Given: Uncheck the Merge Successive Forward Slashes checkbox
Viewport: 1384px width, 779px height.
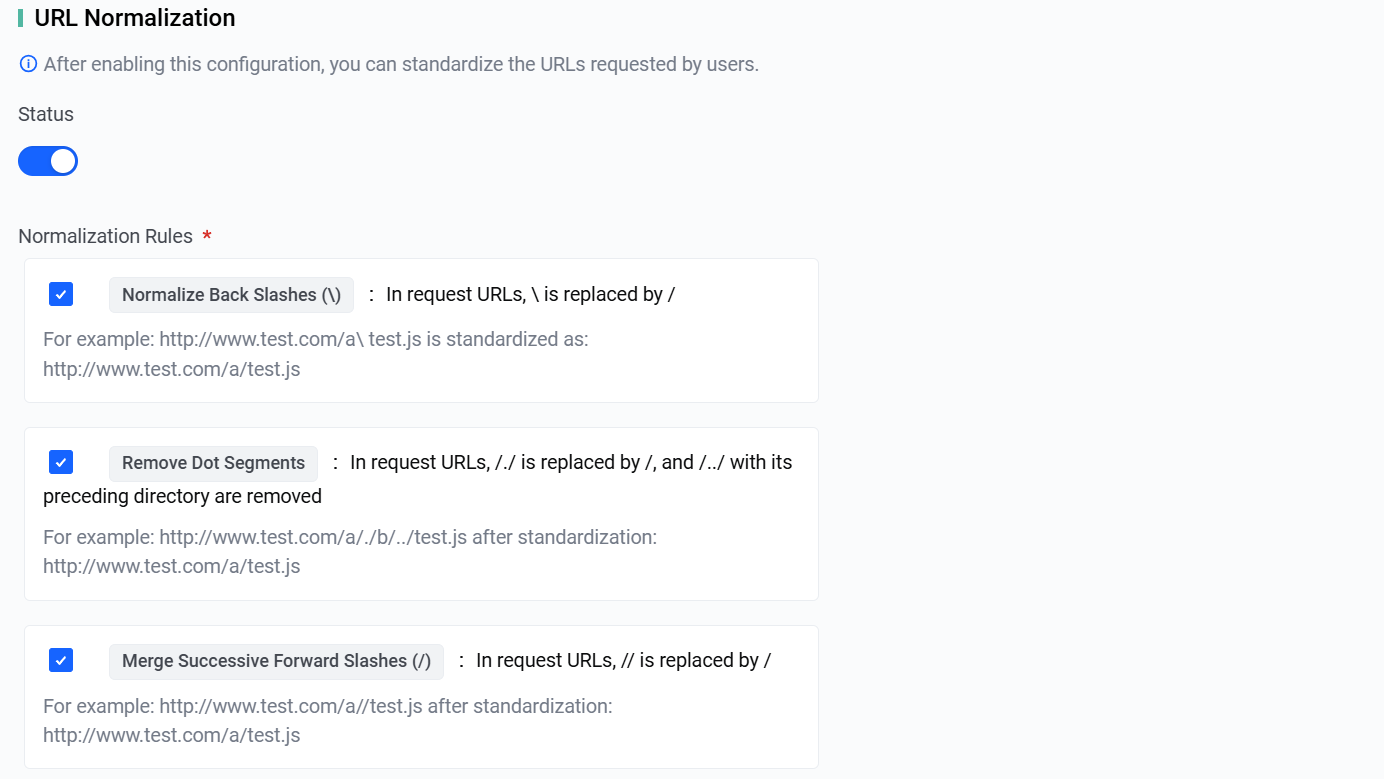Looking at the screenshot, I should pyautogui.click(x=61, y=660).
